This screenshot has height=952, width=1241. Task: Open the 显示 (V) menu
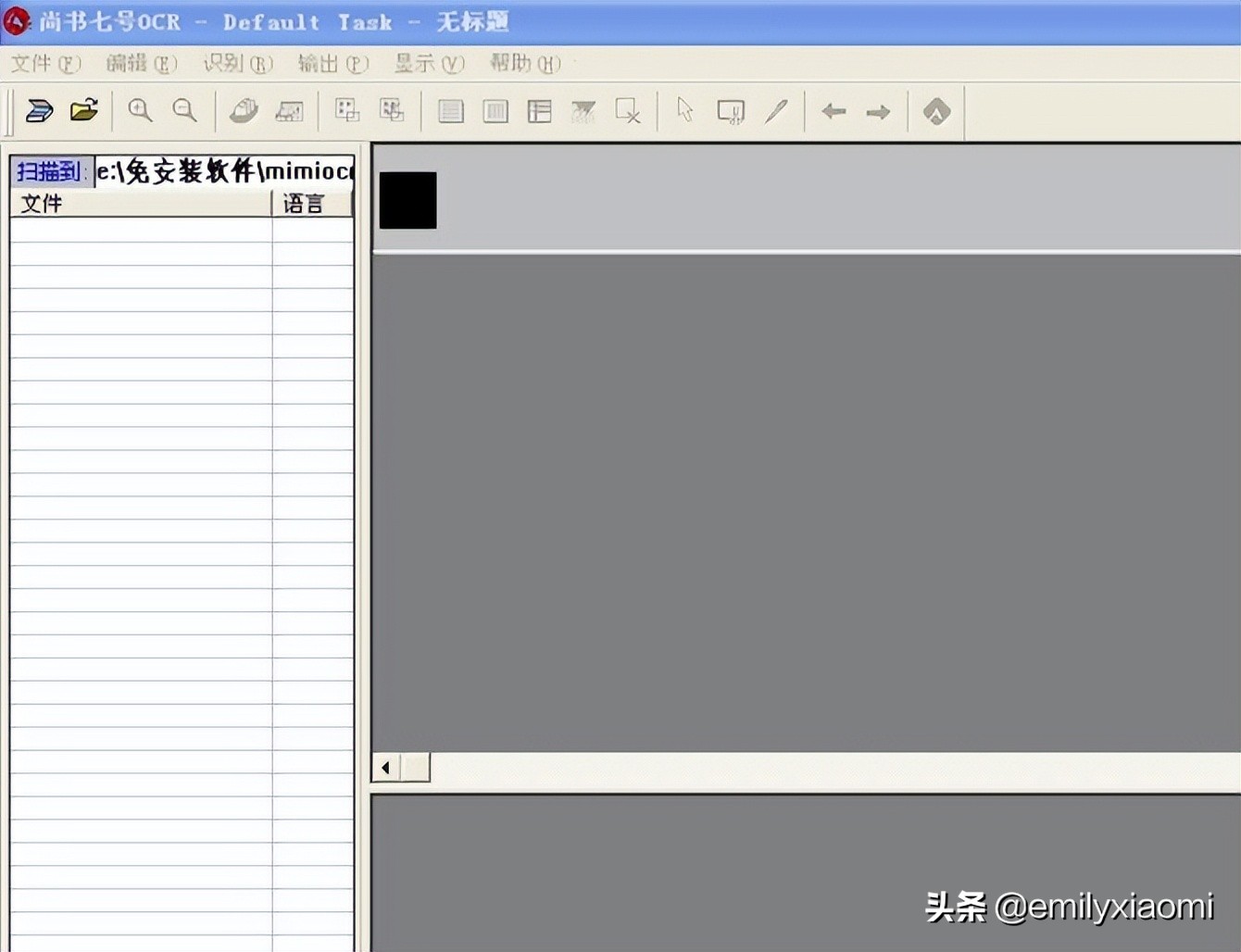point(430,64)
